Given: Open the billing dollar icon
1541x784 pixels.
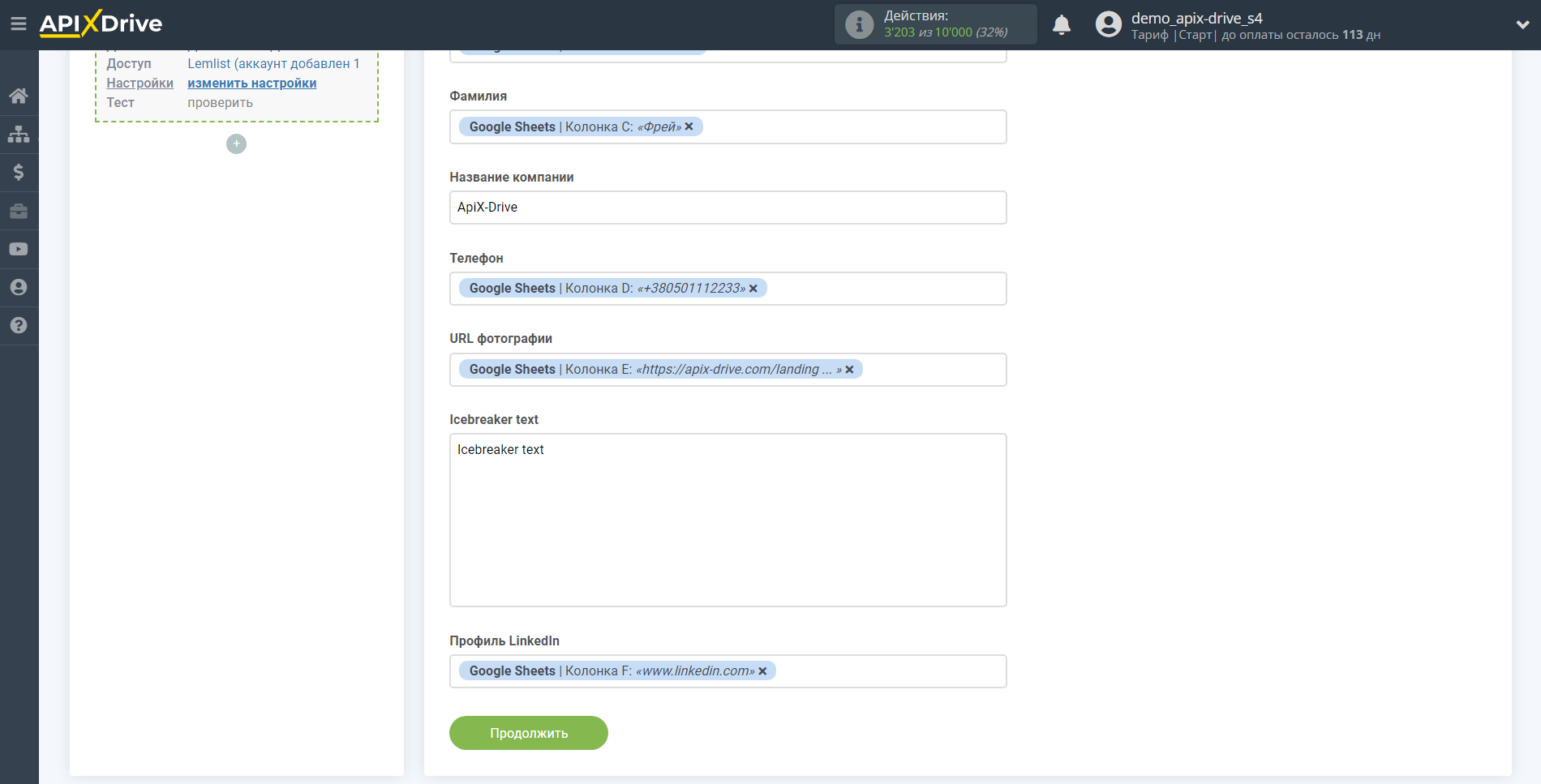Looking at the screenshot, I should (19, 172).
